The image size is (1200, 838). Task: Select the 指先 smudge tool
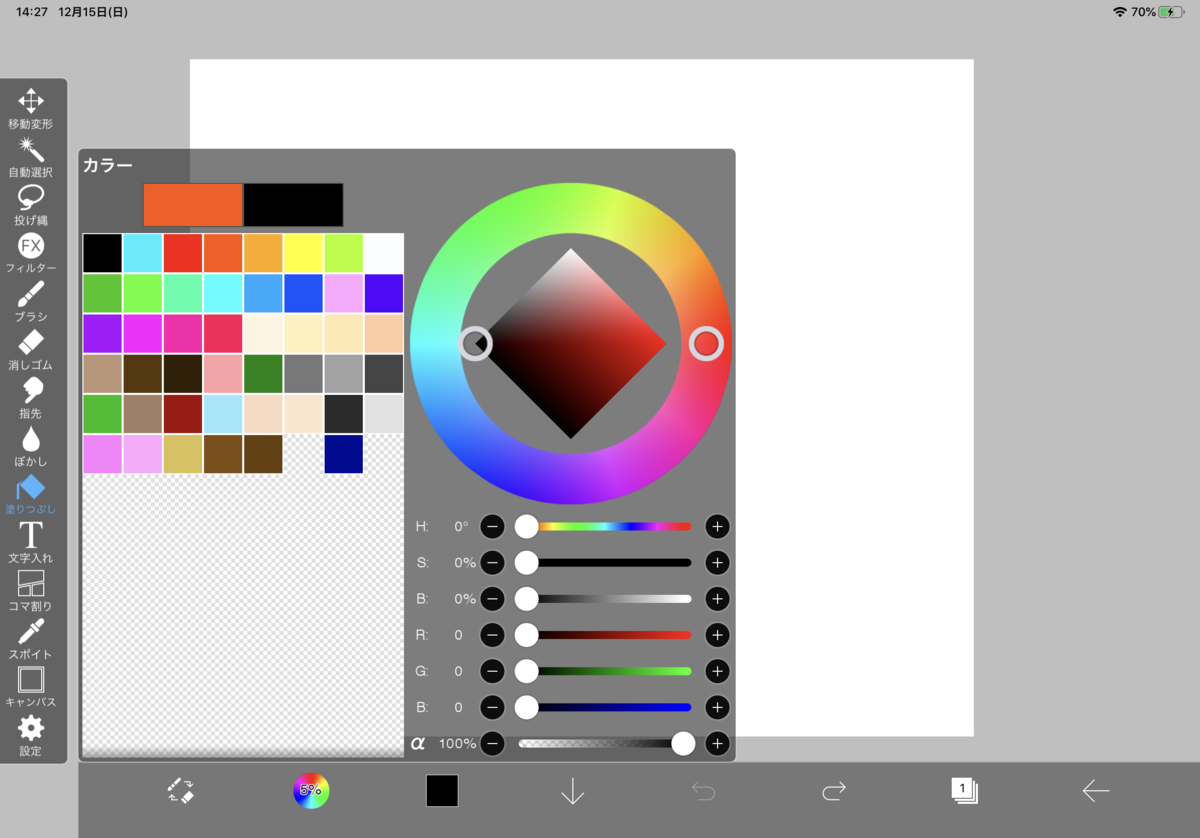click(x=31, y=397)
